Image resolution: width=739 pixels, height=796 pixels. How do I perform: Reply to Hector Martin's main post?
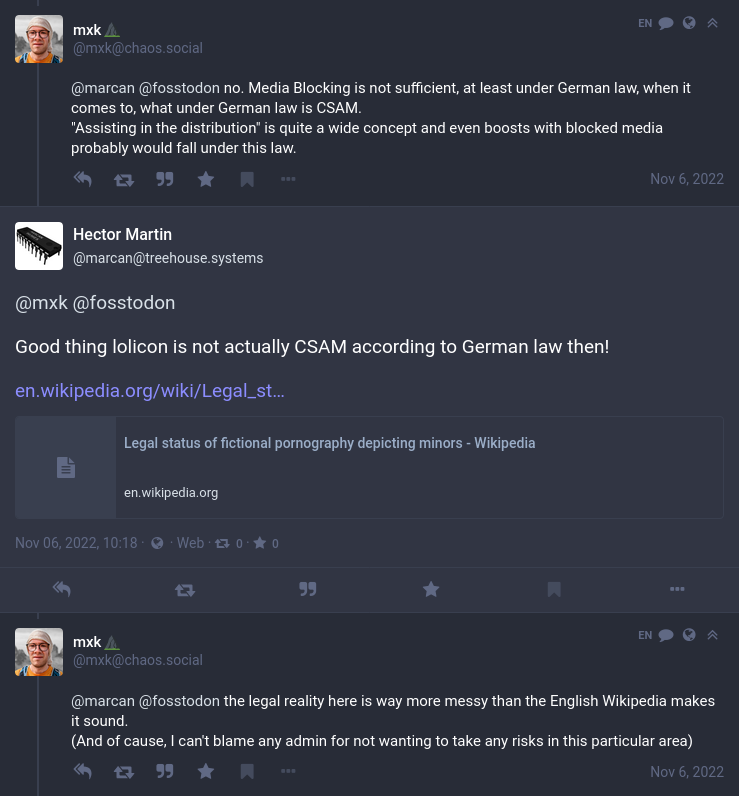coord(61,589)
